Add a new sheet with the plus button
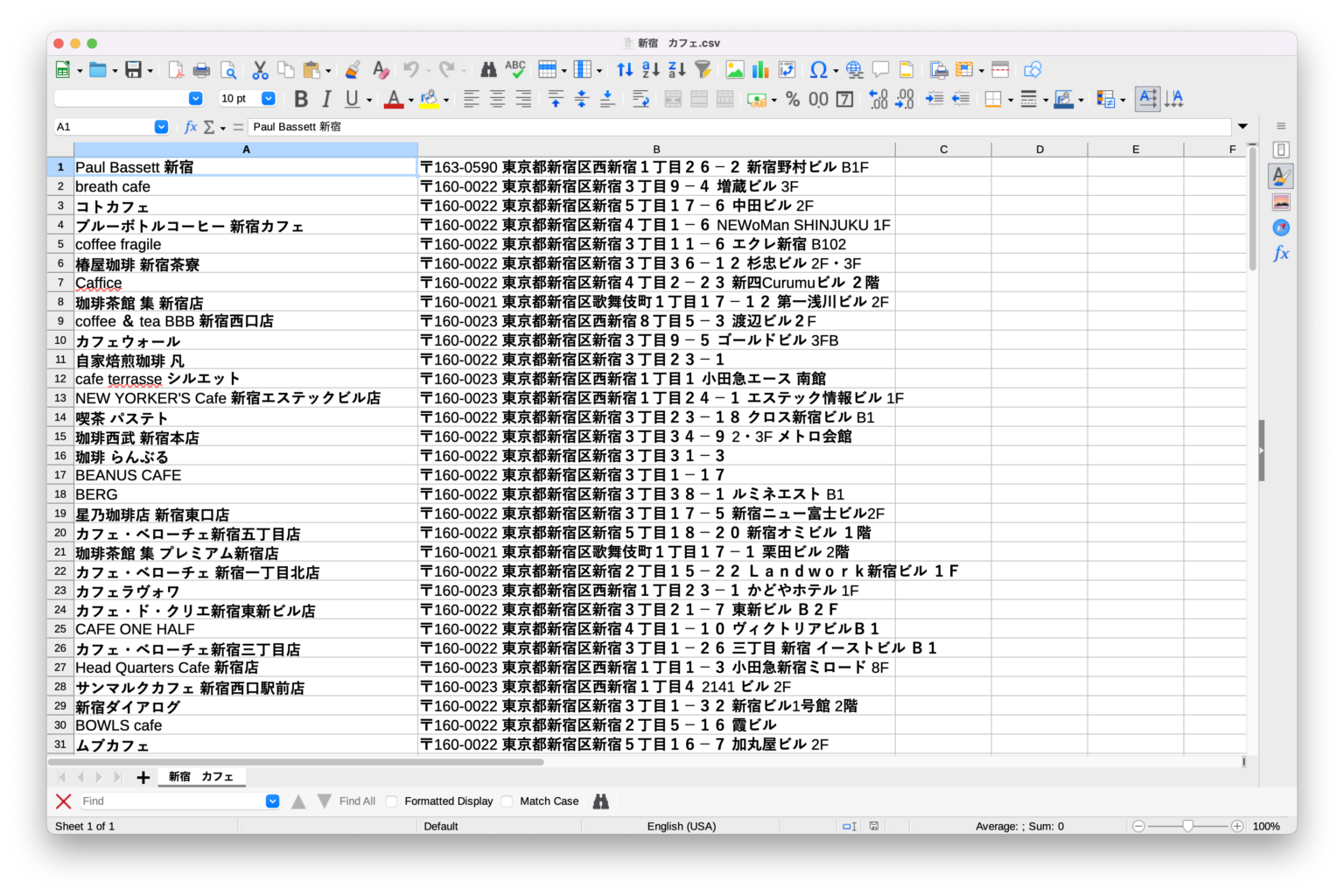The height and width of the screenshot is (896, 1344). (143, 776)
